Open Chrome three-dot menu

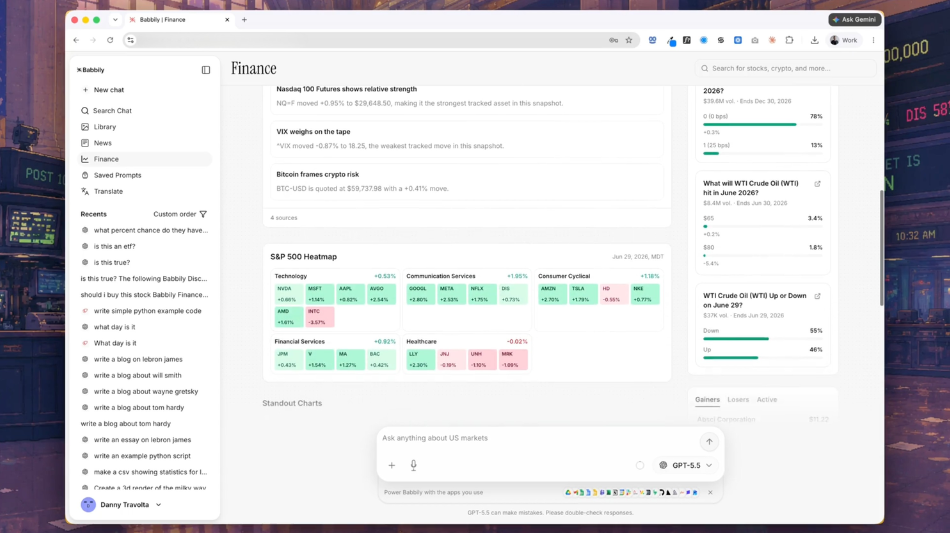pos(873,40)
